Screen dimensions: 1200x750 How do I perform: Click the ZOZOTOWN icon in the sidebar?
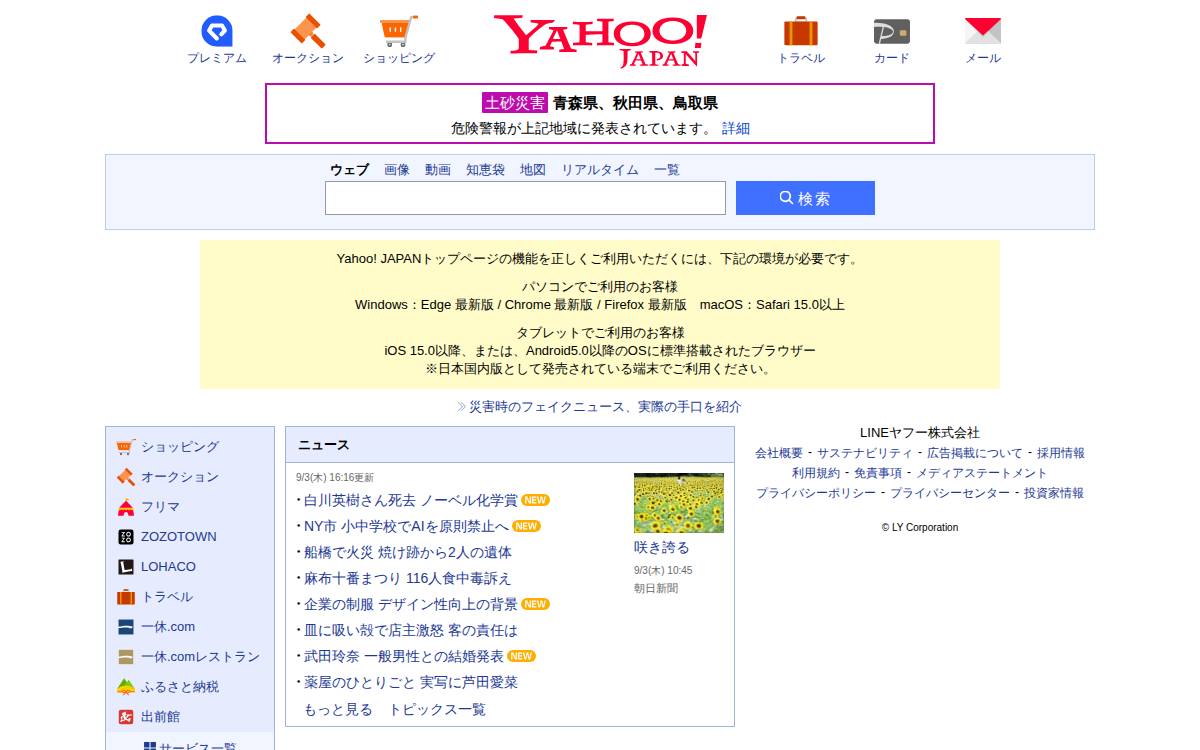point(125,537)
